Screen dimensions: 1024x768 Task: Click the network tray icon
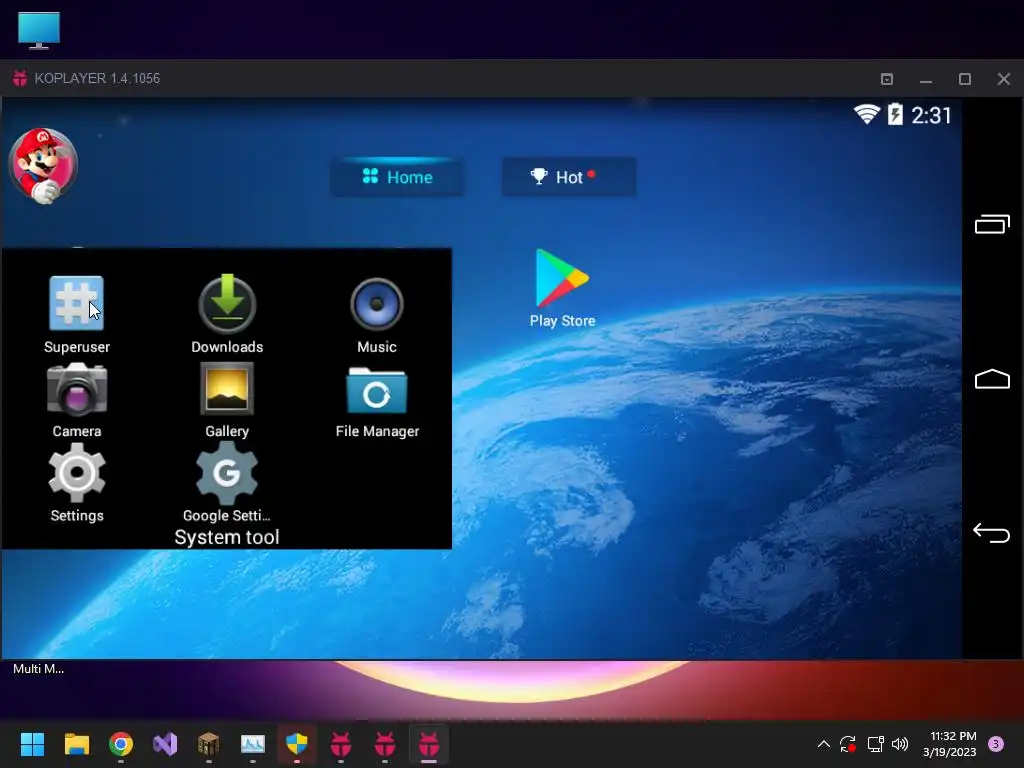click(x=875, y=744)
